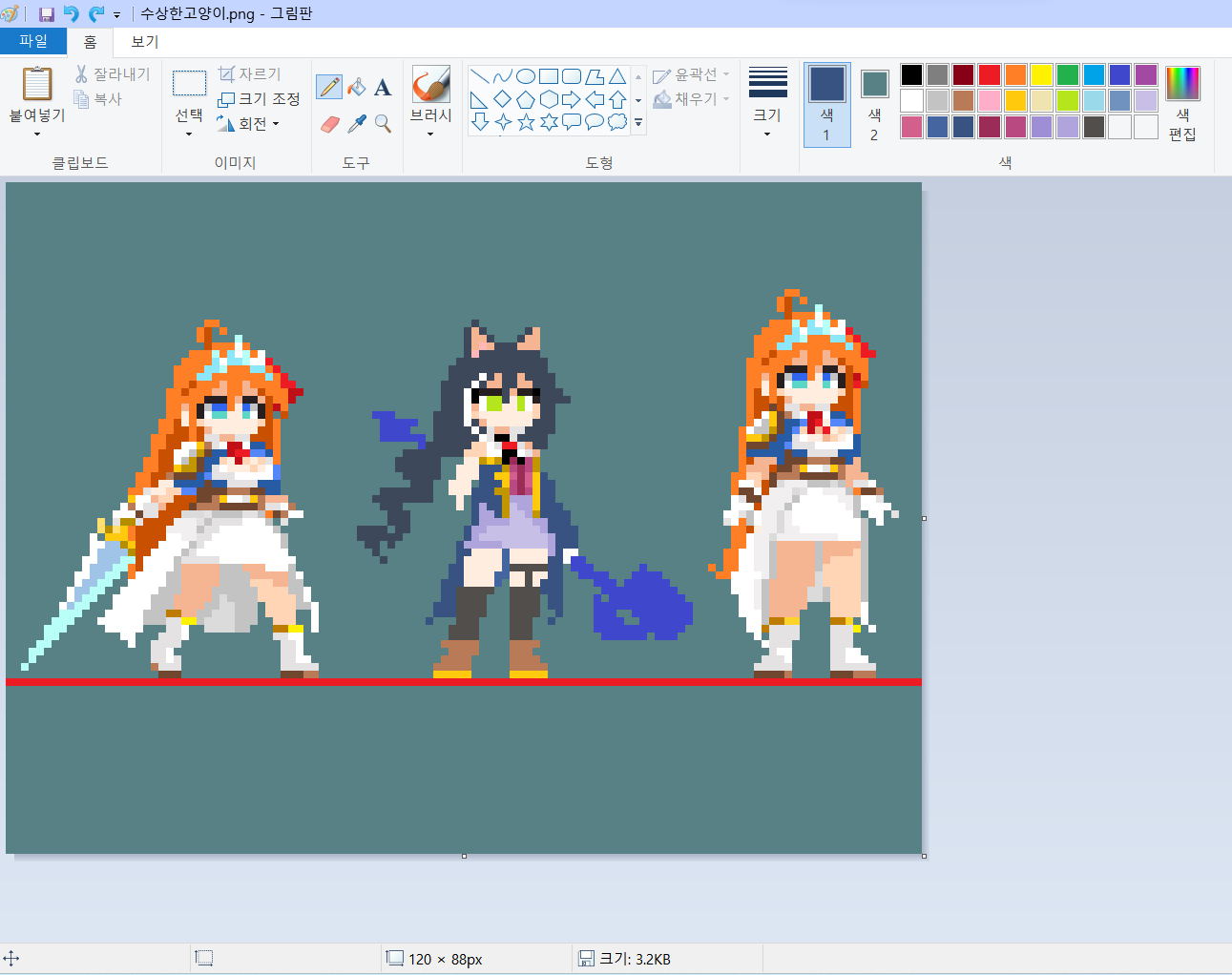The image size is (1232, 975).
Task: Select the Fill with color bucket tool
Action: click(357, 87)
